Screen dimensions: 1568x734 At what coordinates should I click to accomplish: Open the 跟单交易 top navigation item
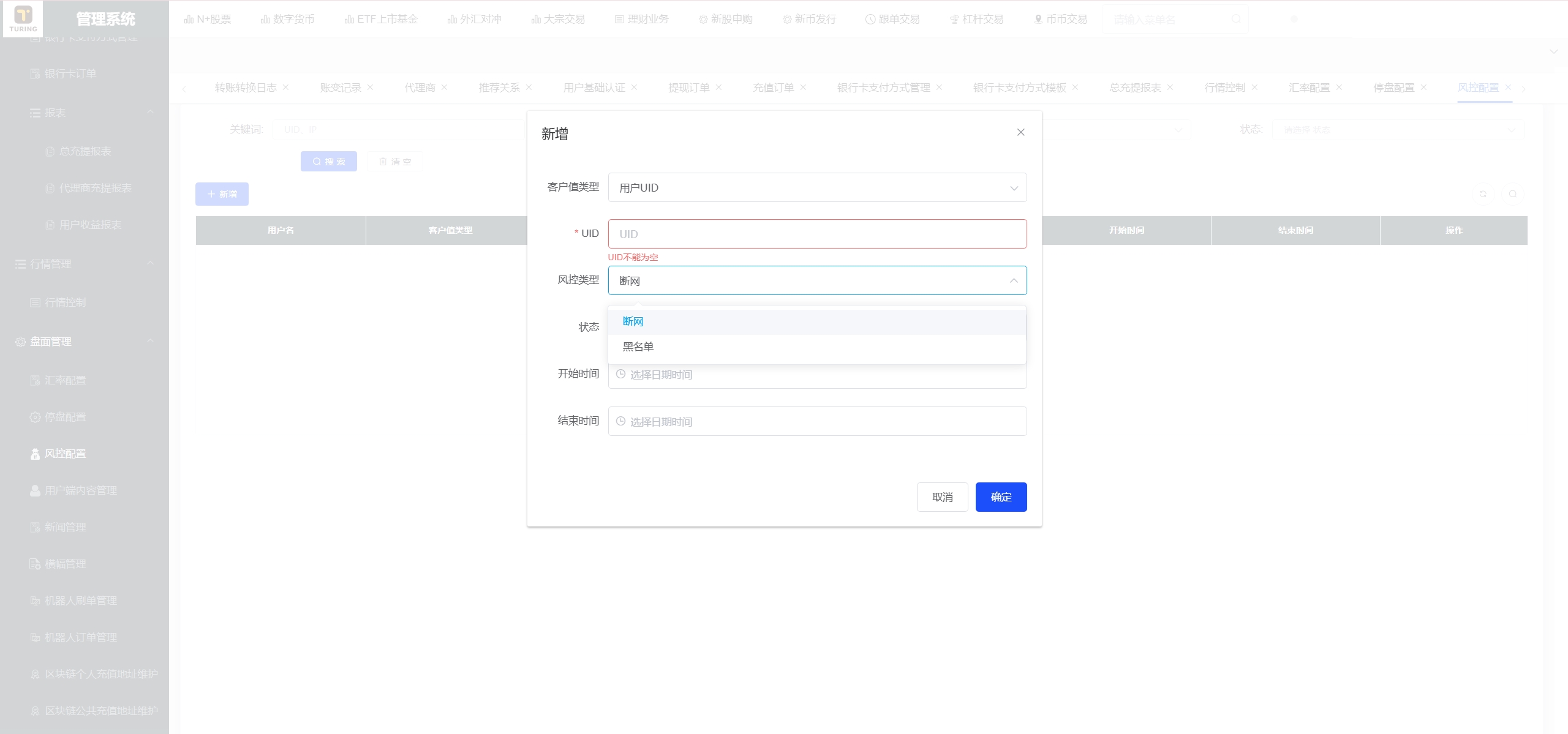coord(892,20)
